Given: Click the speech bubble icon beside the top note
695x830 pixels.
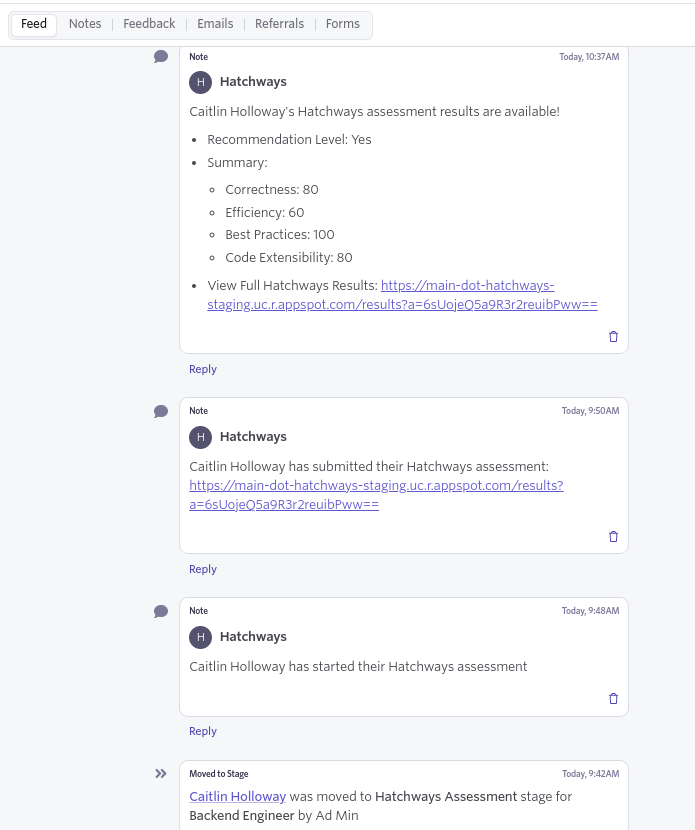Looking at the screenshot, I should click(x=160, y=56).
